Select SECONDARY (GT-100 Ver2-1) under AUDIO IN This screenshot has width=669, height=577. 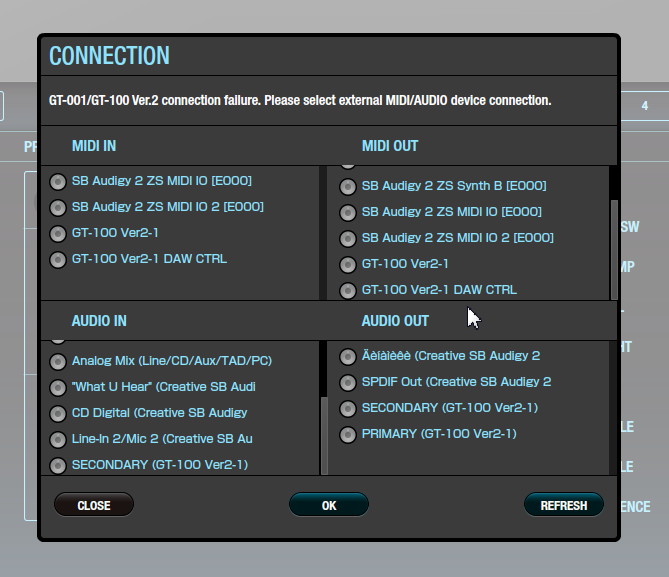click(58, 466)
